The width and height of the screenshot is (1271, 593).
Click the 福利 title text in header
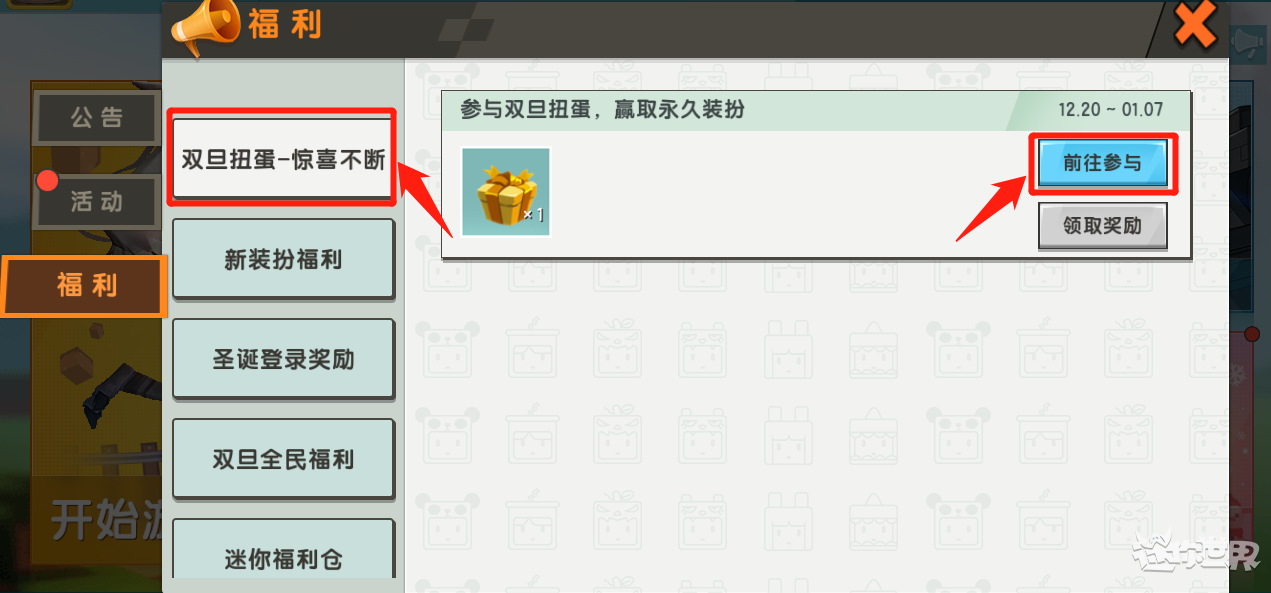tap(285, 24)
